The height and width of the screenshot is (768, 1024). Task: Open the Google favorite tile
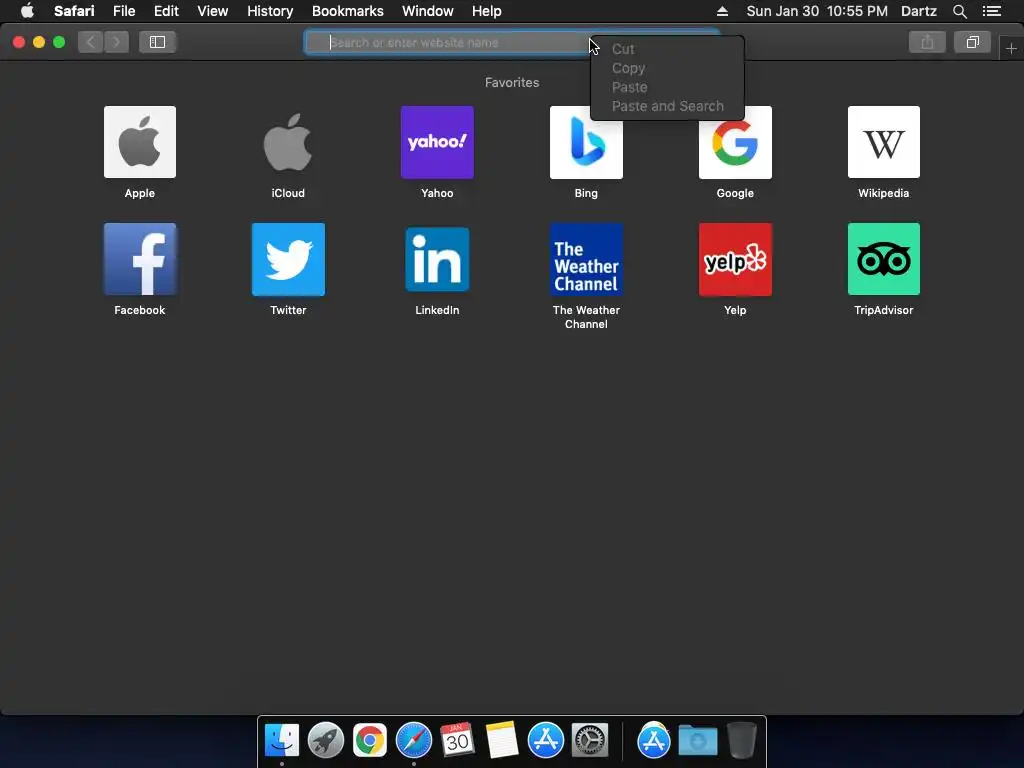point(735,142)
